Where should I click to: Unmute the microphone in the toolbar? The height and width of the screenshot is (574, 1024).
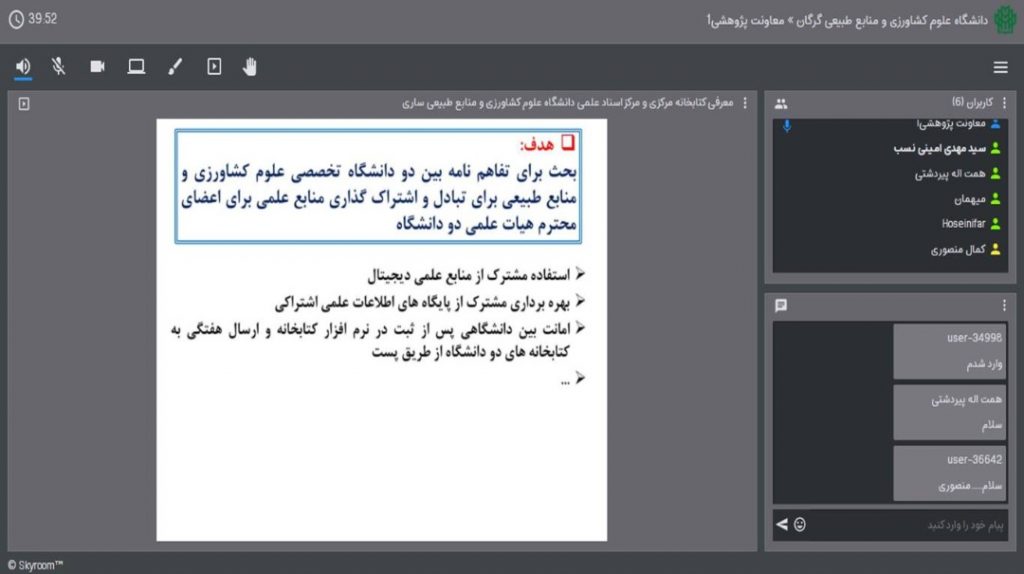(x=59, y=67)
